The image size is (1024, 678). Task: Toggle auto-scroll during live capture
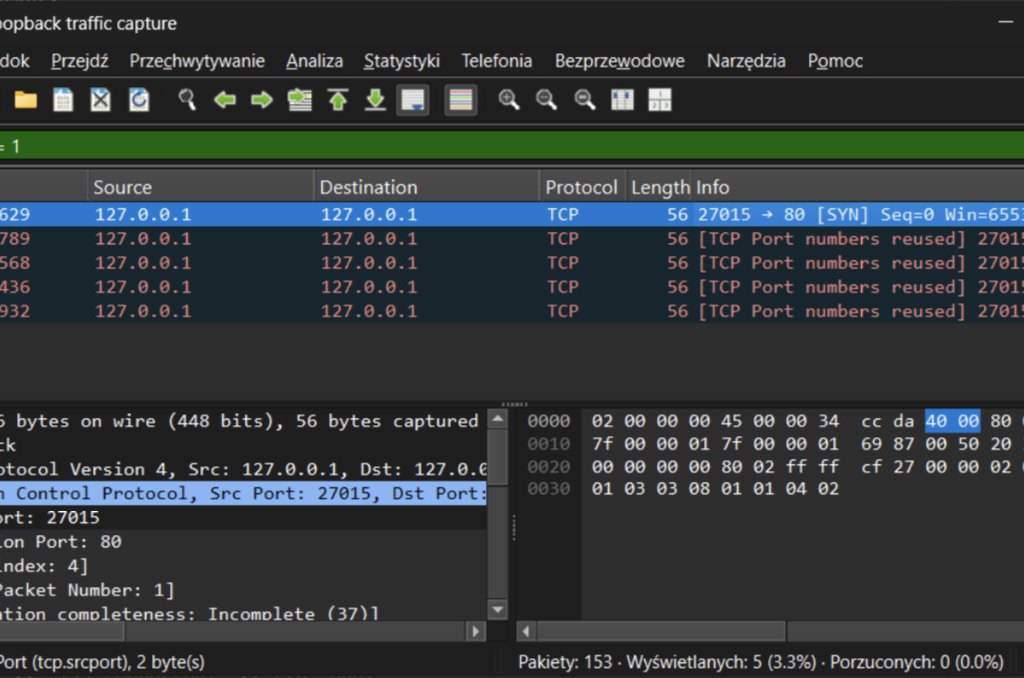click(x=413, y=100)
